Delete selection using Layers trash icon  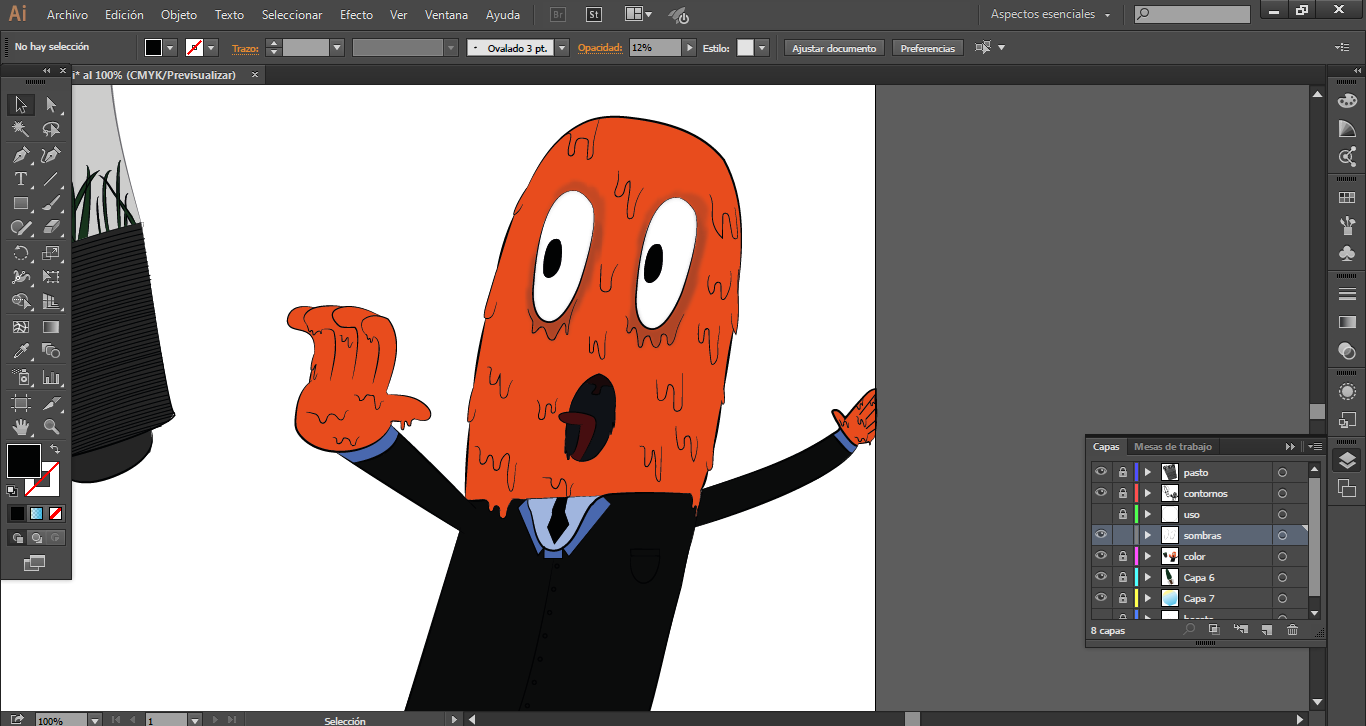[1292, 630]
